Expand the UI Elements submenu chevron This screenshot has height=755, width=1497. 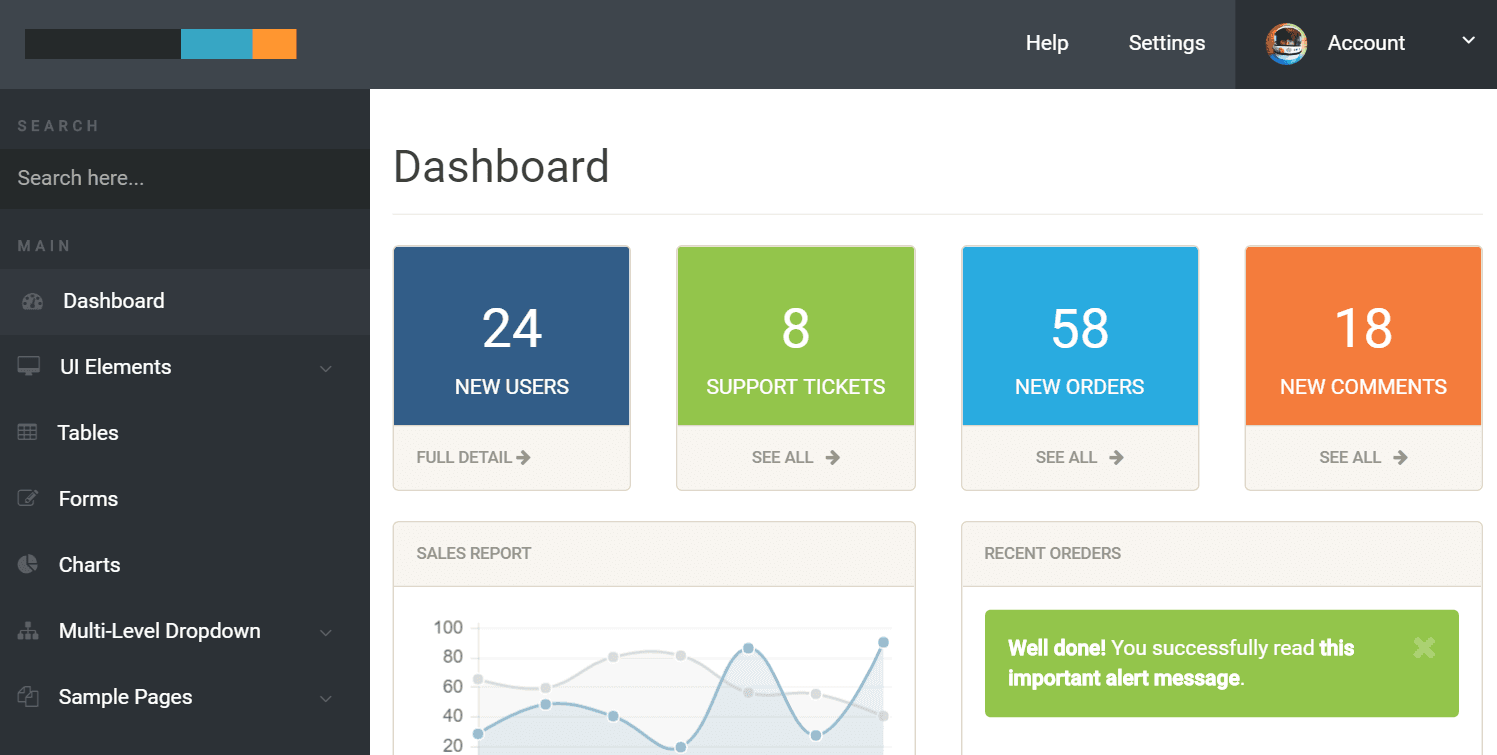pyautogui.click(x=325, y=368)
